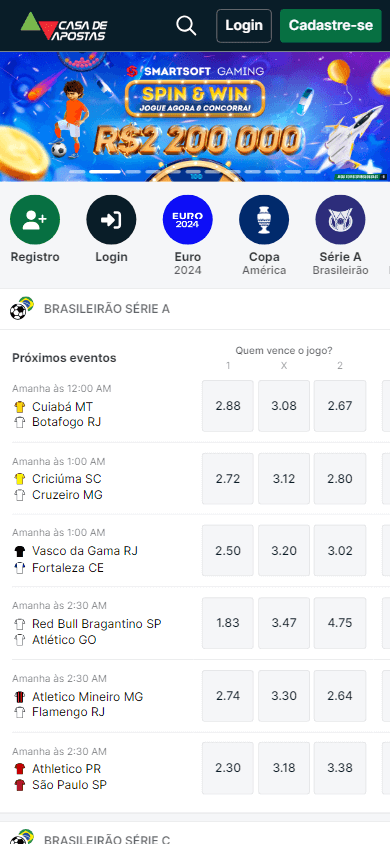Select odds 3.02 for Fortaleza CE win

(x=340, y=551)
